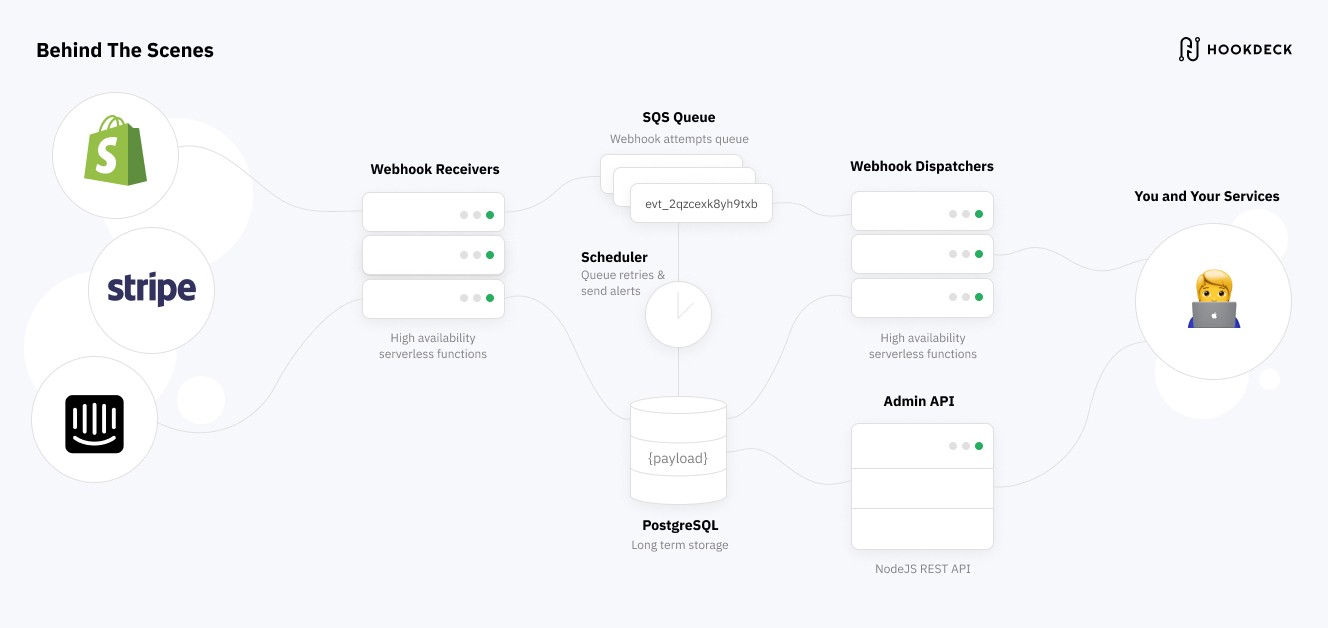Click the Stripe logo circle
The width and height of the screenshot is (1328, 628).
click(152, 290)
